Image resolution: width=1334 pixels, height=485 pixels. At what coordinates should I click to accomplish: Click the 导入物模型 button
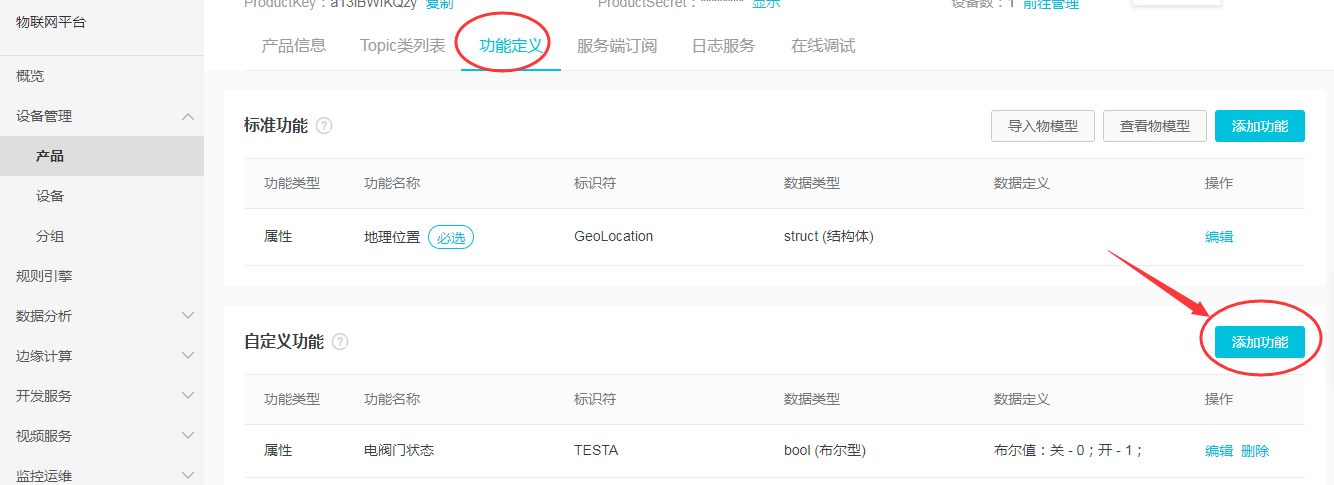click(1043, 126)
